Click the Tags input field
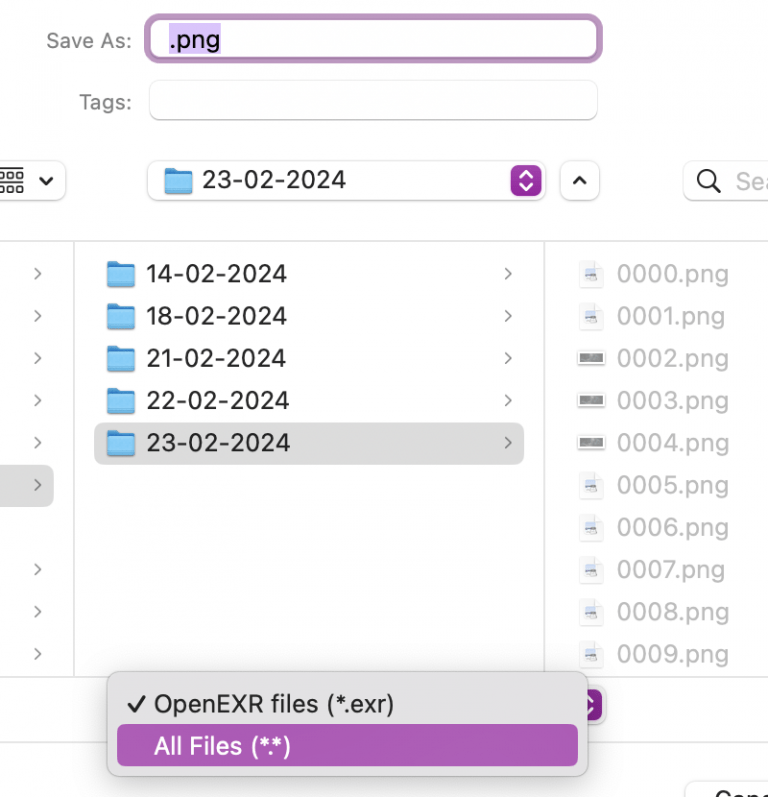The width and height of the screenshot is (768, 797). click(373, 101)
